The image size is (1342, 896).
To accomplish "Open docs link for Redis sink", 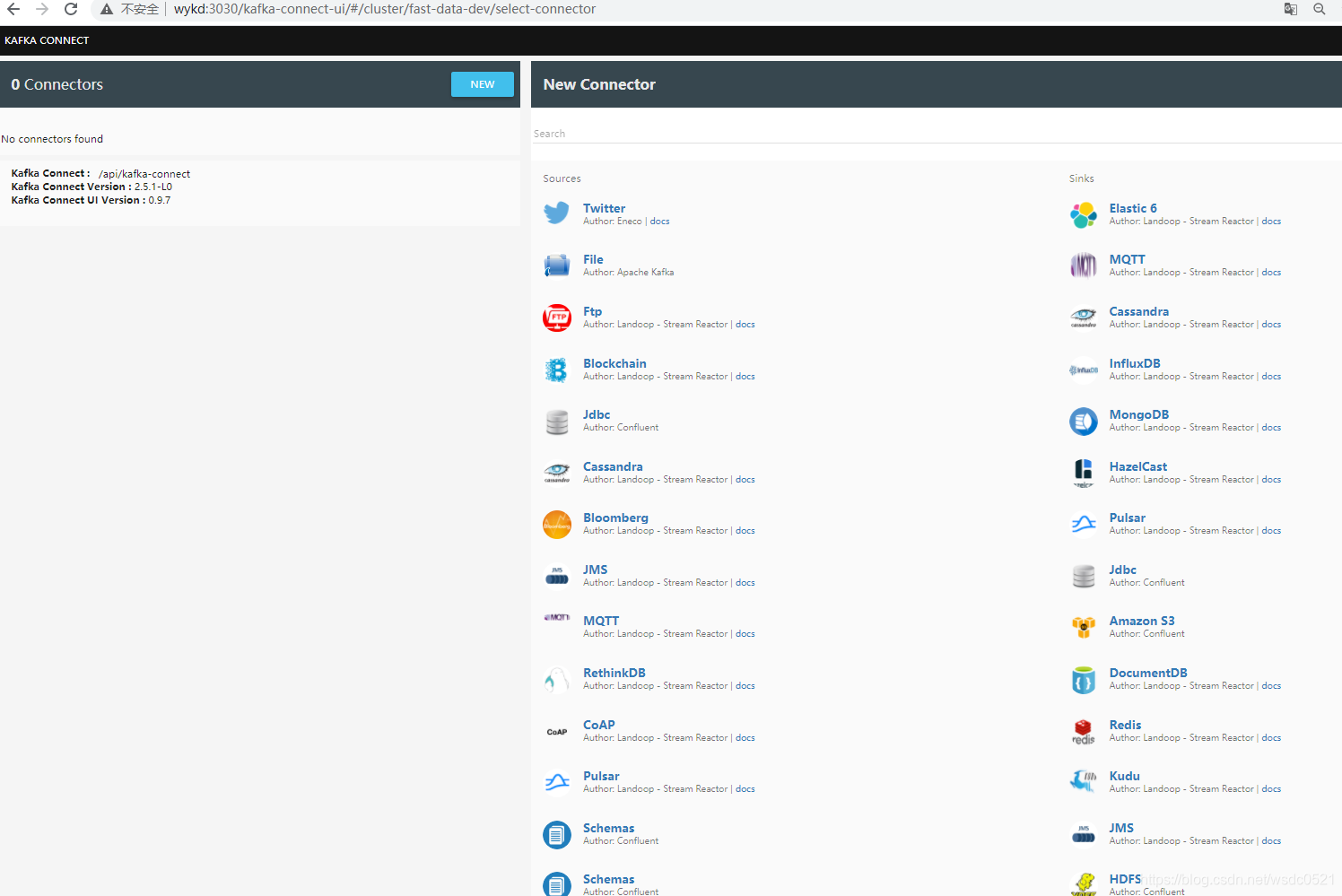I will coord(1271,738).
